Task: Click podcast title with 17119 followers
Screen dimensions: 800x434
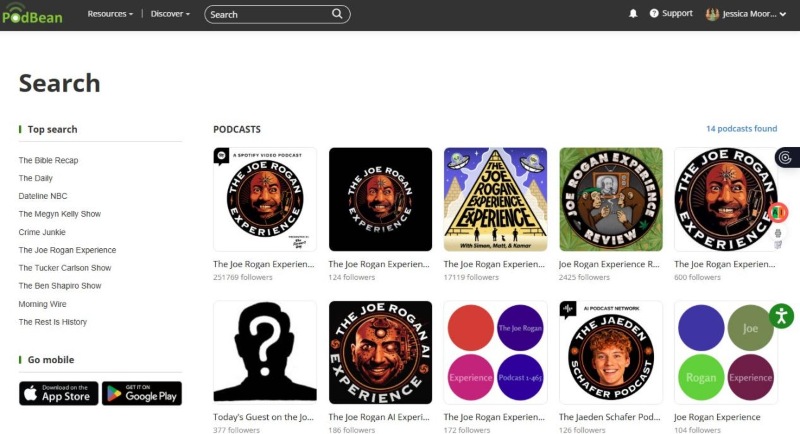Action: point(494,264)
